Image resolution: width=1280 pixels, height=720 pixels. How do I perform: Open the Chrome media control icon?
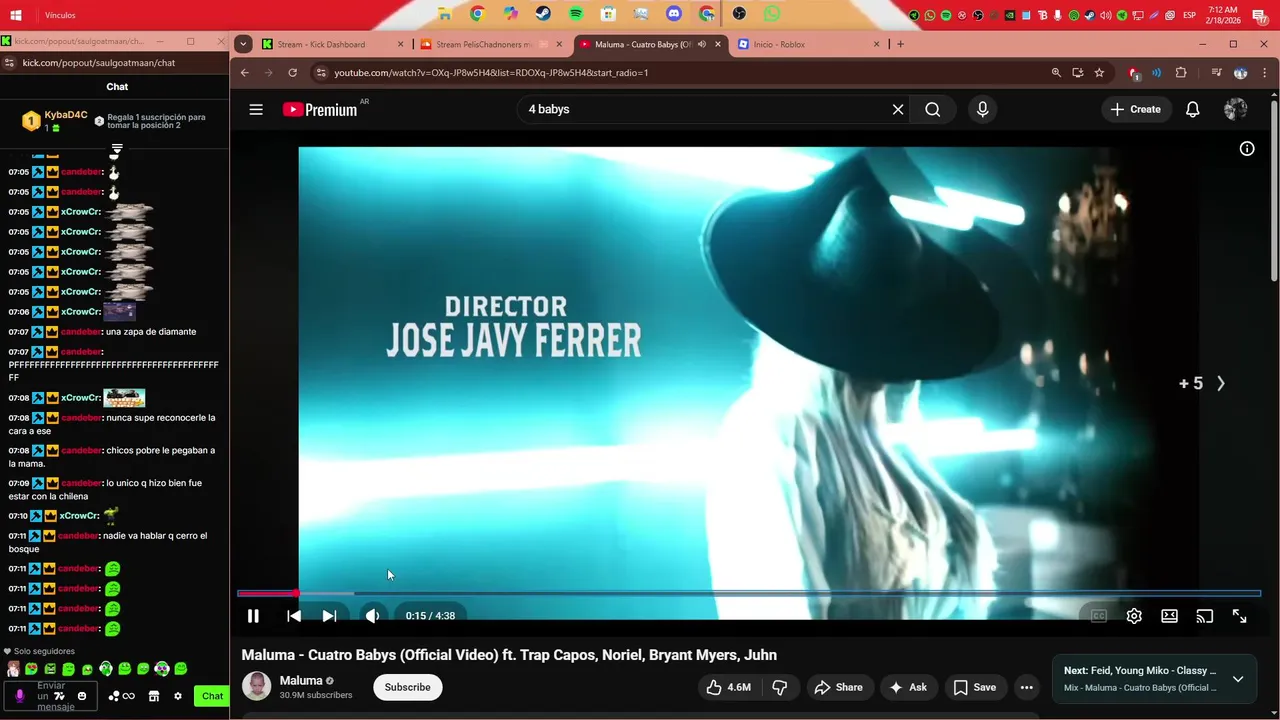click(1216, 73)
